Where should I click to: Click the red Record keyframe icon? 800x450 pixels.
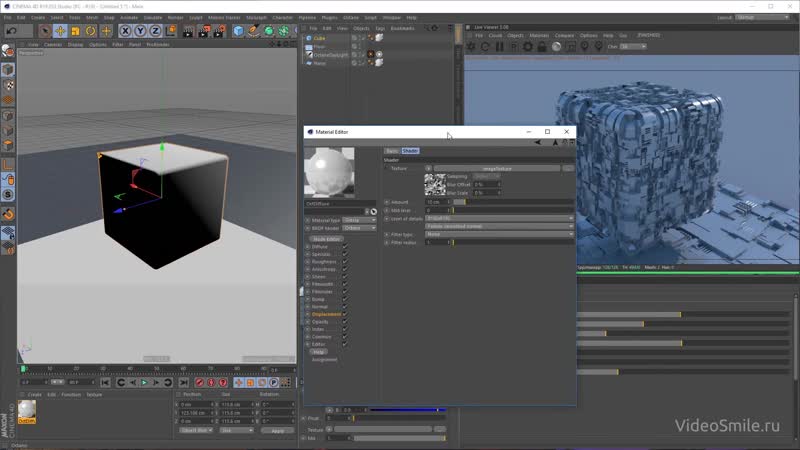pyautogui.click(x=199, y=382)
